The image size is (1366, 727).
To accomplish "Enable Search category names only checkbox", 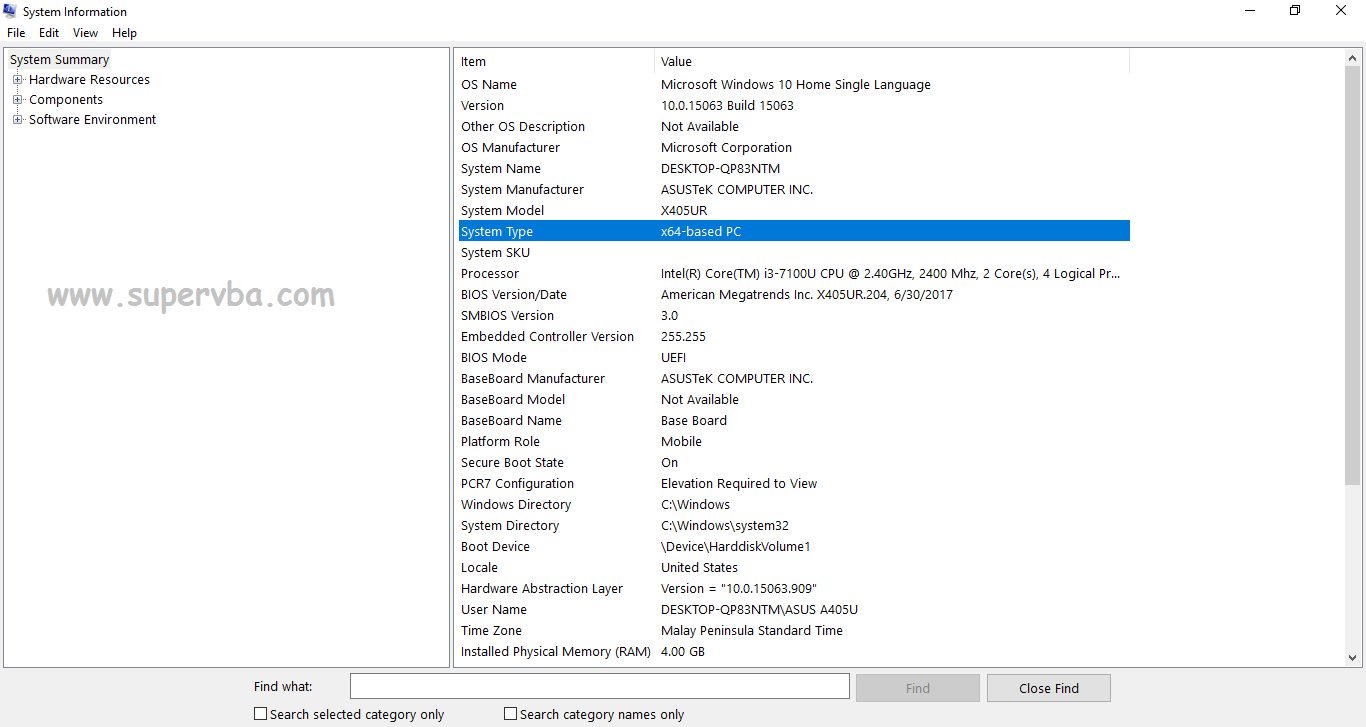I will [511, 714].
